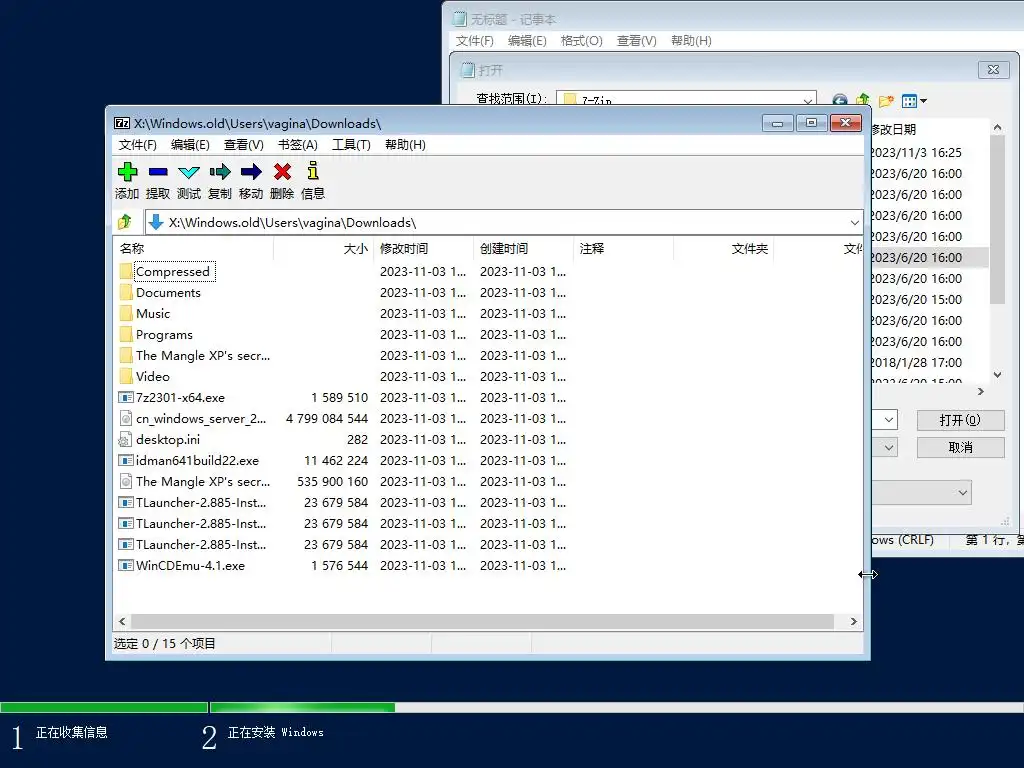Expand encoding dropdown in Open dialog
The image size is (1024, 768).
(x=962, y=492)
